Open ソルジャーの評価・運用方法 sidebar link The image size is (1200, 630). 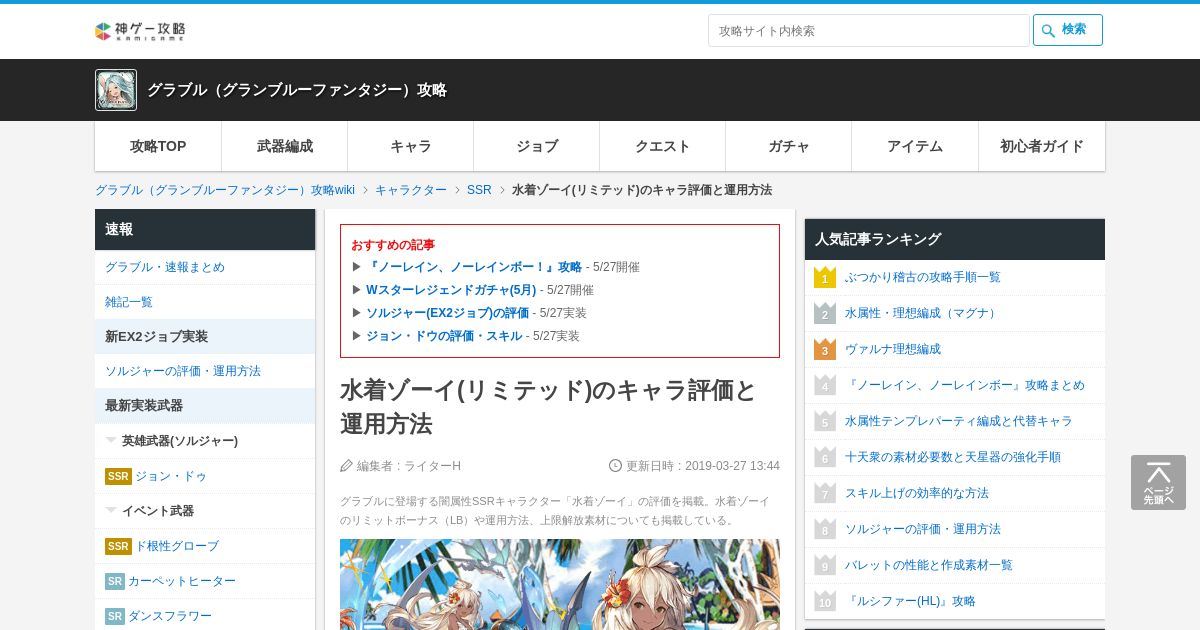click(x=183, y=371)
